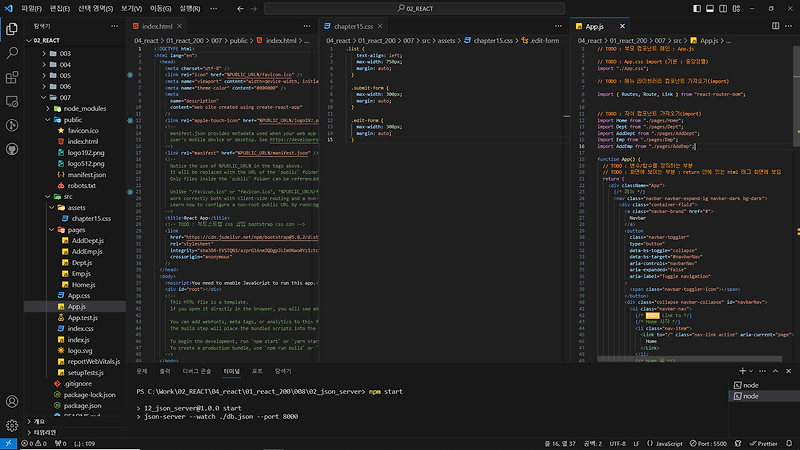This screenshot has width=800, height=450.
Task: Open the 보기(V) menu
Action: coord(132,8)
